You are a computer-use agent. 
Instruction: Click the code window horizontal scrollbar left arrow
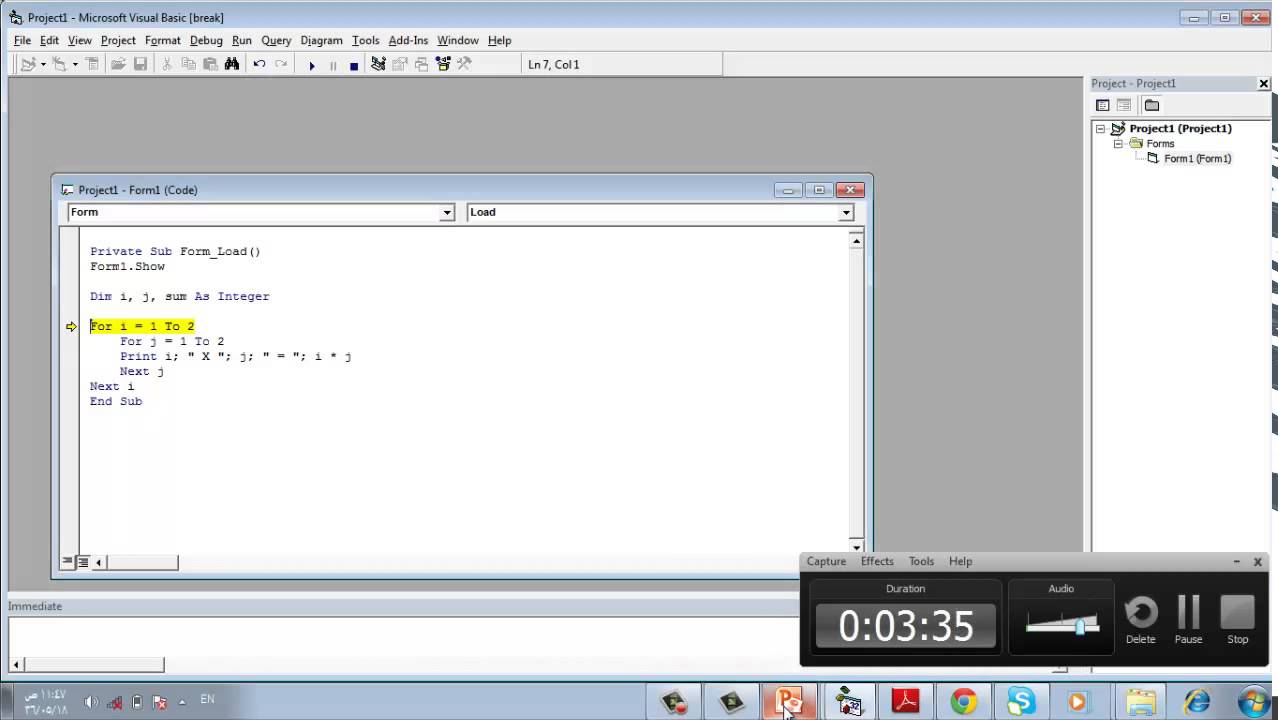(98, 563)
